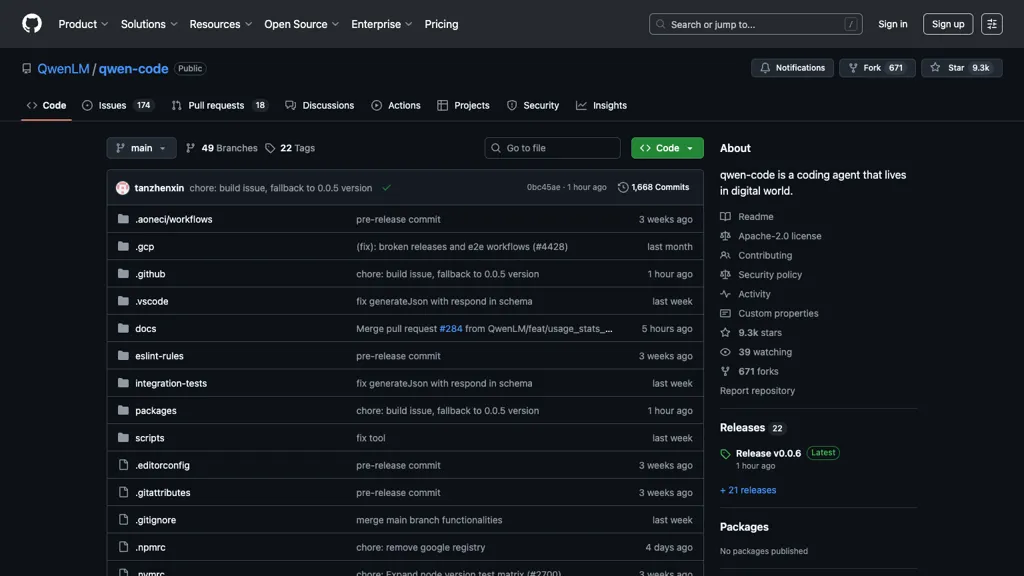This screenshot has height=576, width=1024.
Task: Click the Sign up button
Action: (x=947, y=23)
